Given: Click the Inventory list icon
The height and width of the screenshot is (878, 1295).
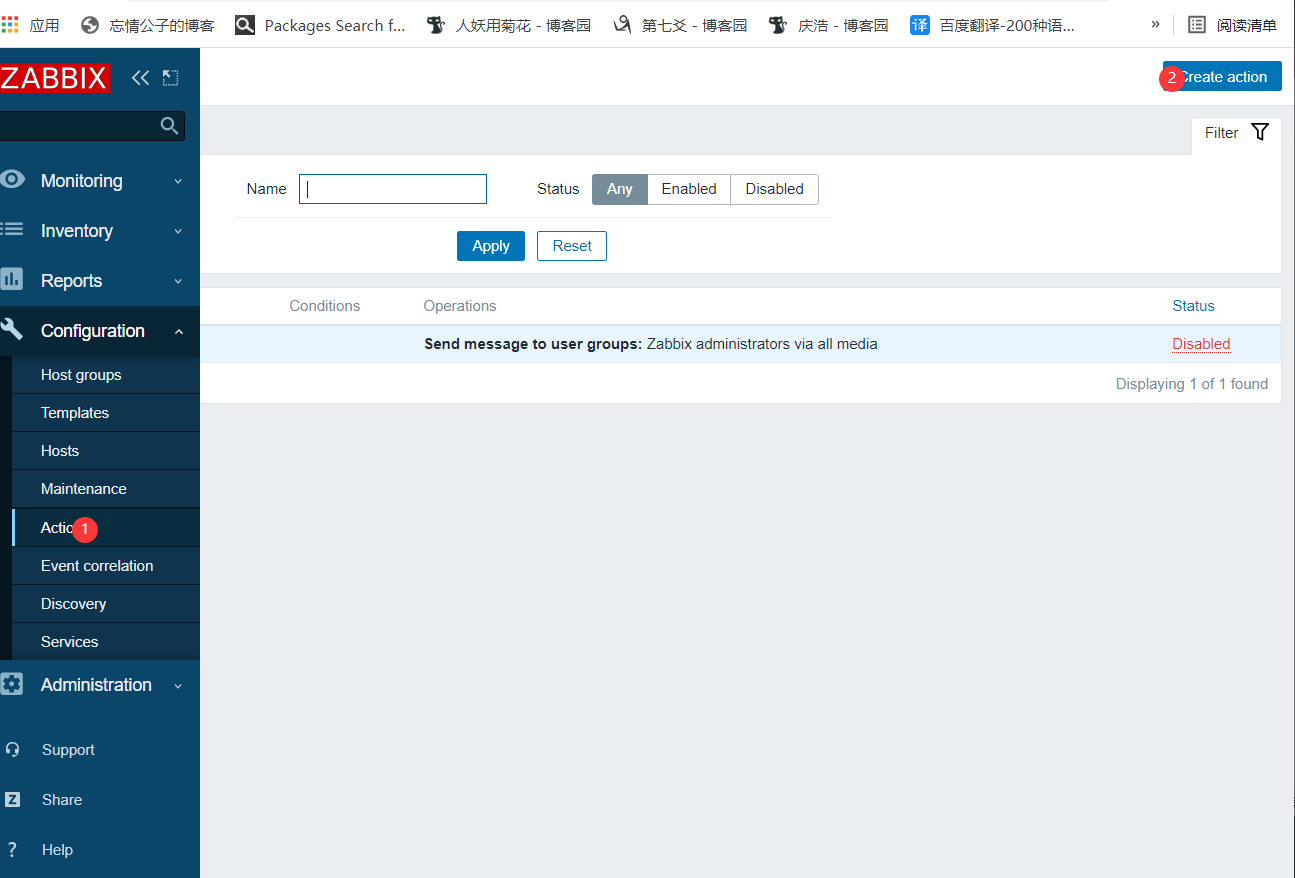Looking at the screenshot, I should pyautogui.click(x=12, y=230).
